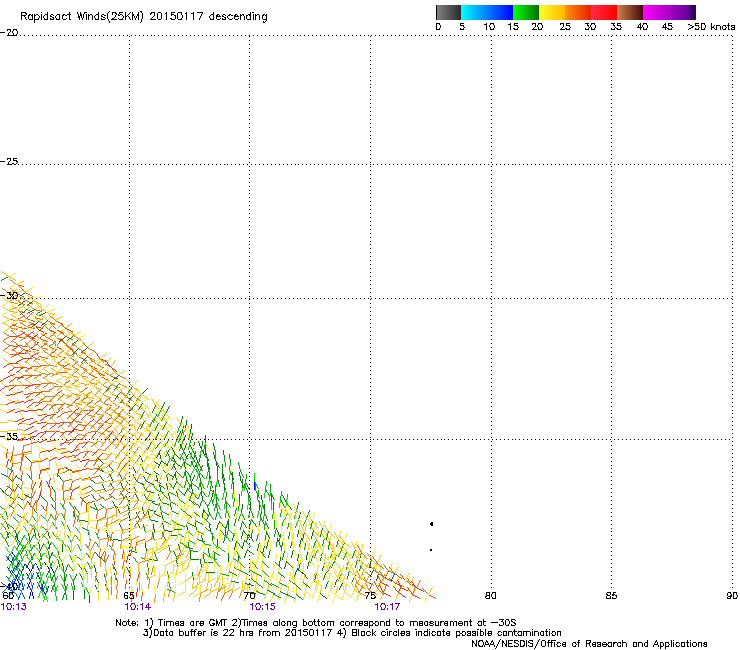The width and height of the screenshot is (740, 650).
Task: Click the latitude label '-20'
Action: pos(9,33)
